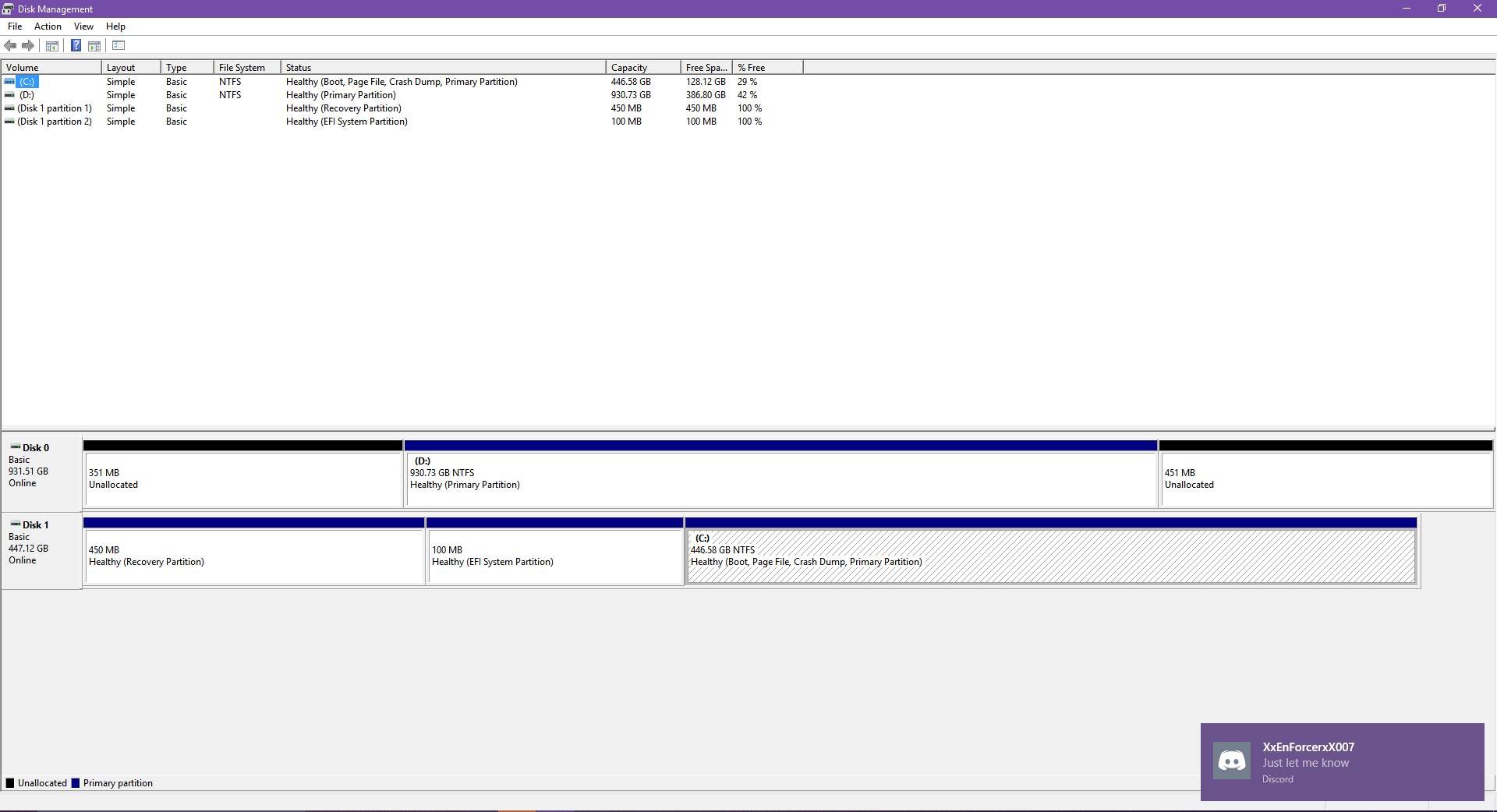Select the 450 MB Recovery Partition block
The image size is (1497, 812).
pyautogui.click(x=253, y=551)
